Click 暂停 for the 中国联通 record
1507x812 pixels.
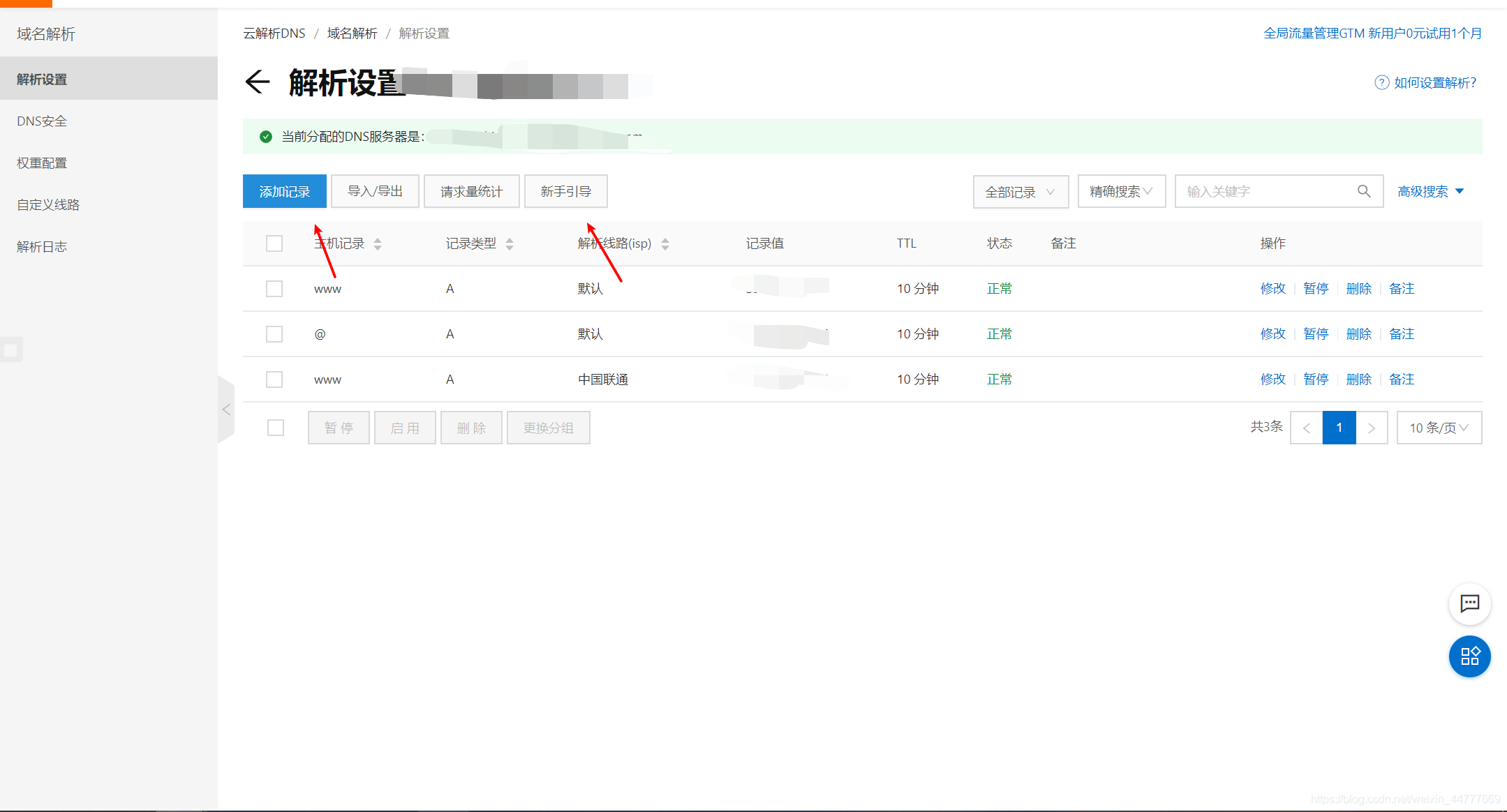pos(1316,379)
